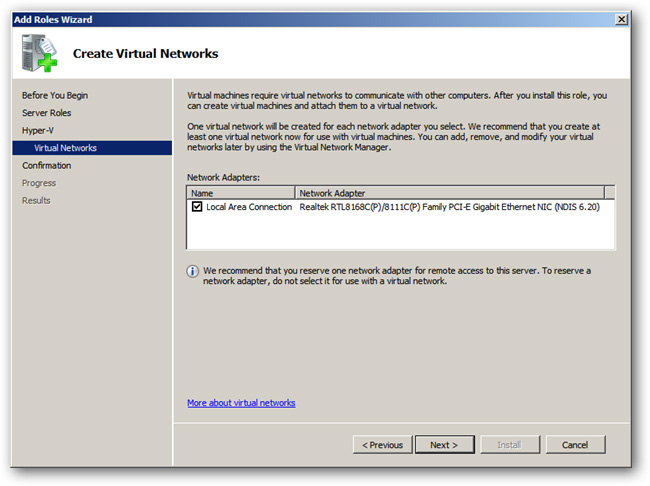Go to Server Roles step

pyautogui.click(x=46, y=113)
